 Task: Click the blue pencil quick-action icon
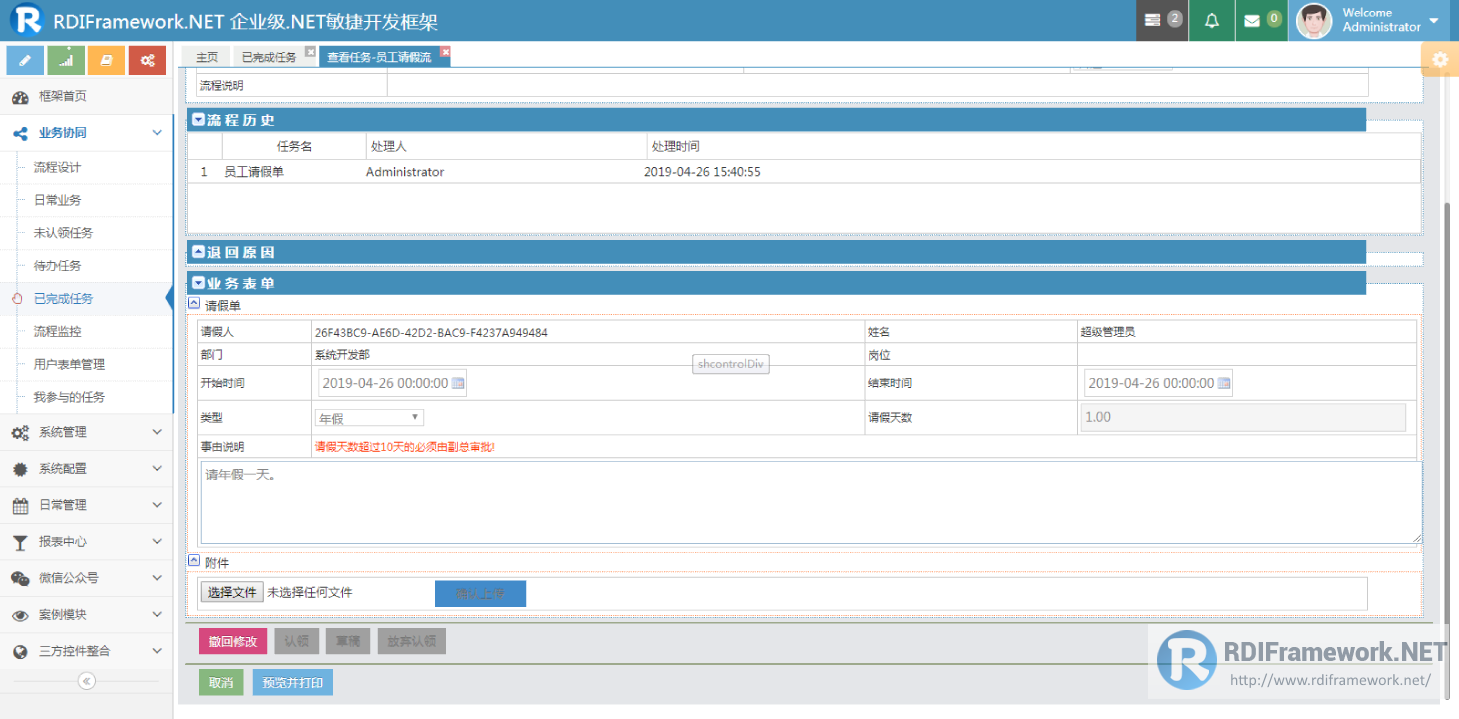point(25,61)
